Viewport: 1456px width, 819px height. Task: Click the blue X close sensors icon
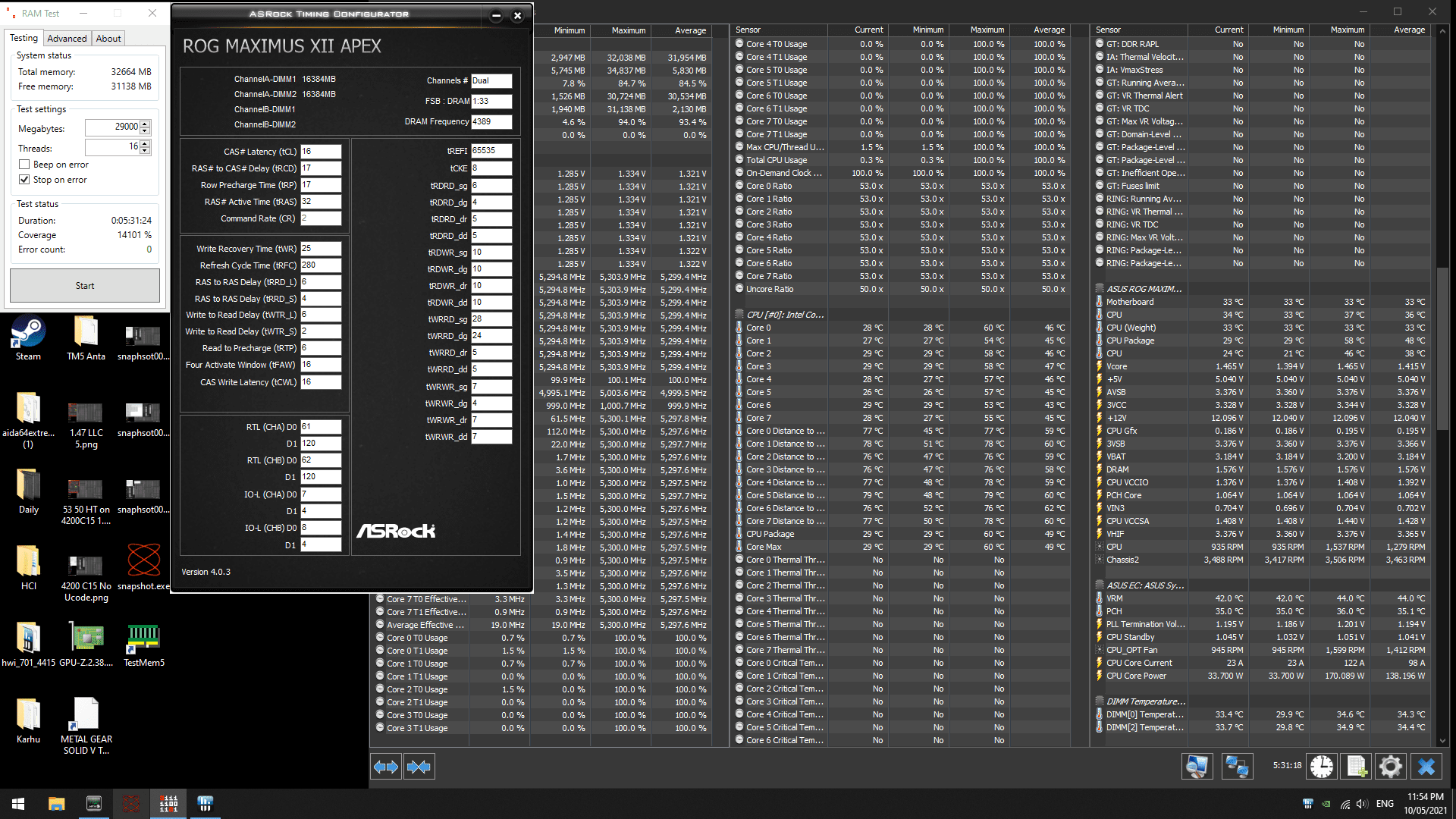pos(1426,767)
